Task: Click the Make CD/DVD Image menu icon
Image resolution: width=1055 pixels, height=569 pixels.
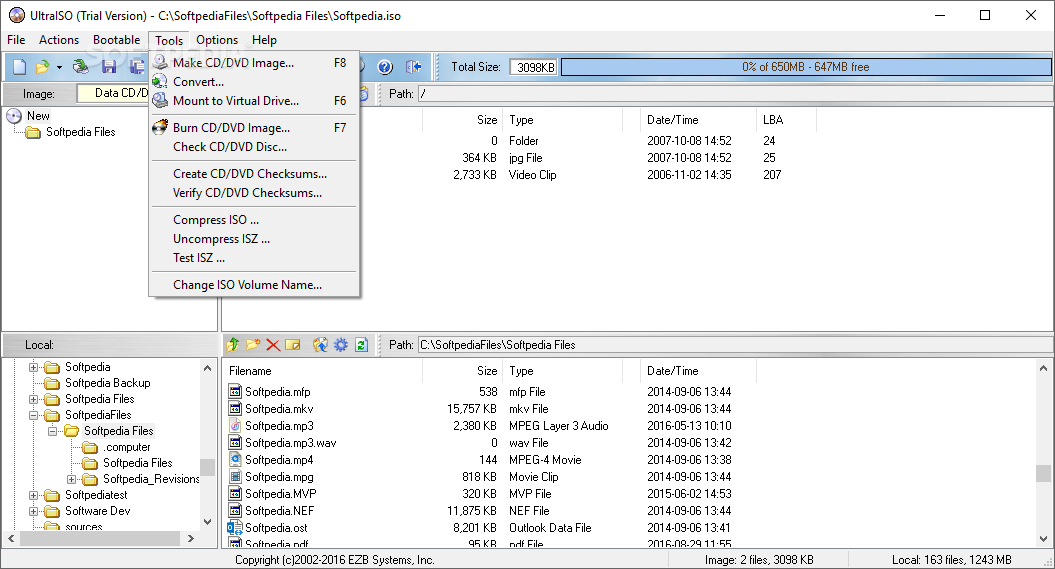Action: pyautogui.click(x=160, y=63)
